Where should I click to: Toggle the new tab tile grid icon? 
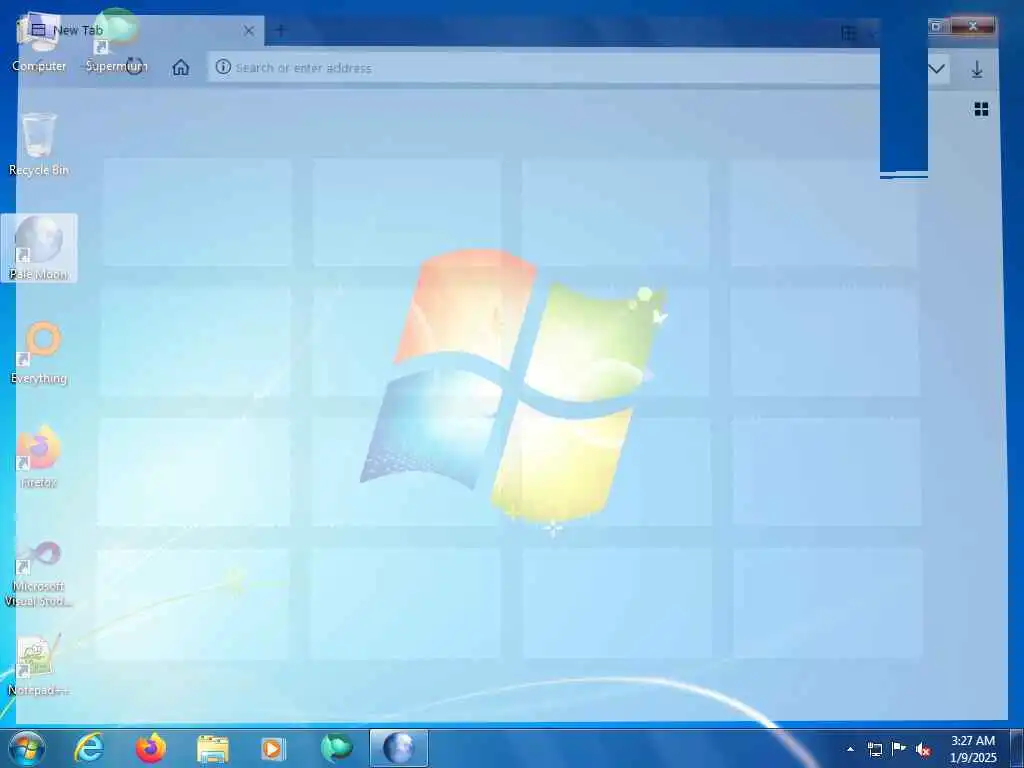point(981,109)
